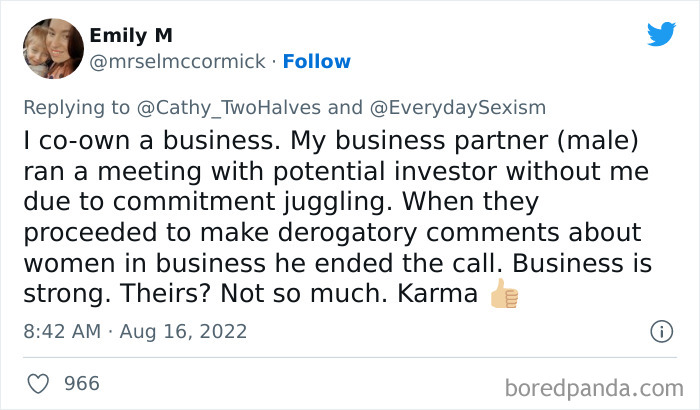The width and height of the screenshot is (700, 410).
Task: Click the thumbs up emoji after Karma
Action: click(503, 296)
